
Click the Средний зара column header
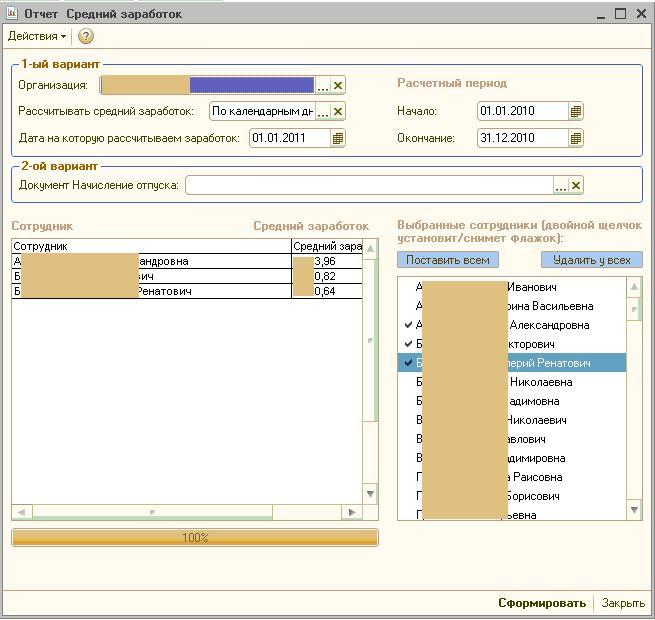[327, 246]
